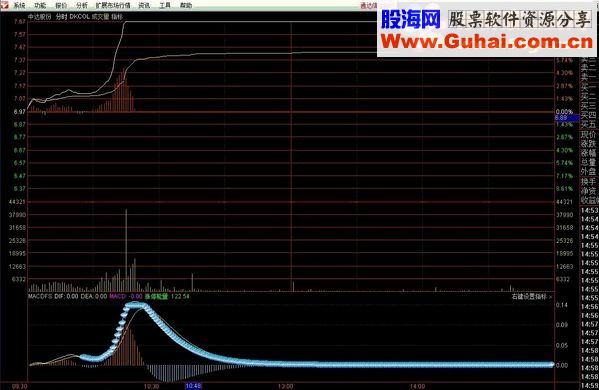Click the 涨幅 row in quote panel
The image size is (599, 390).
588,153
